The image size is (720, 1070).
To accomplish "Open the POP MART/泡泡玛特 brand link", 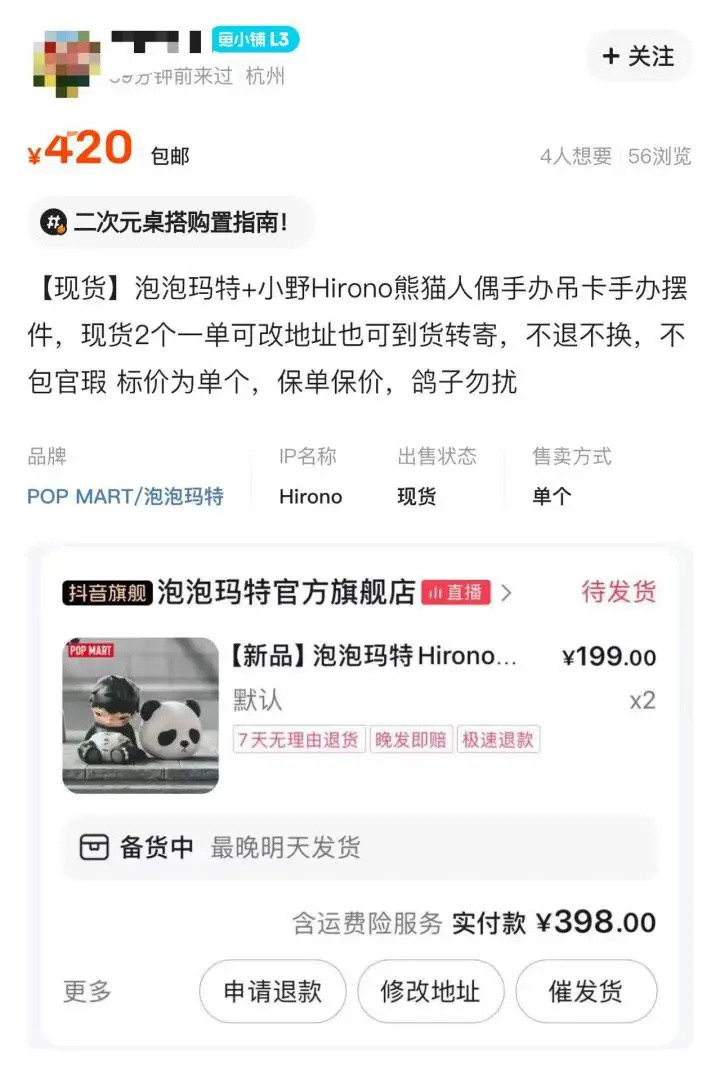I will pos(125,496).
